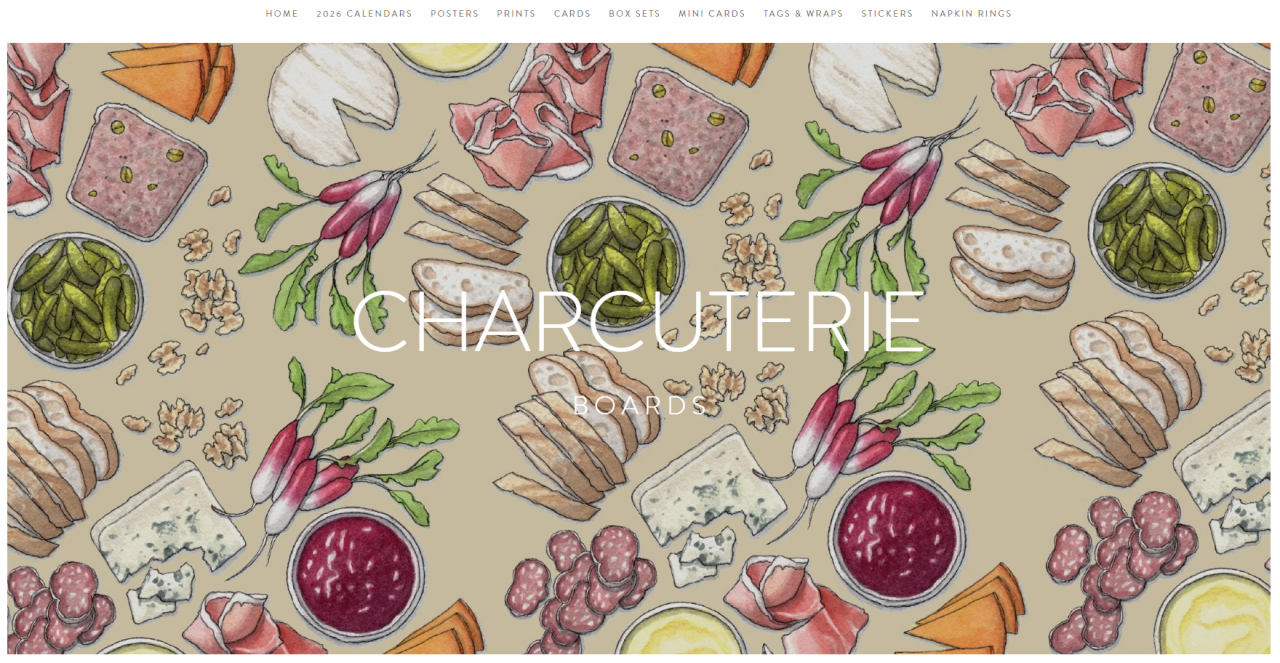Open the Prints section
The height and width of the screenshot is (663, 1280).
point(516,14)
